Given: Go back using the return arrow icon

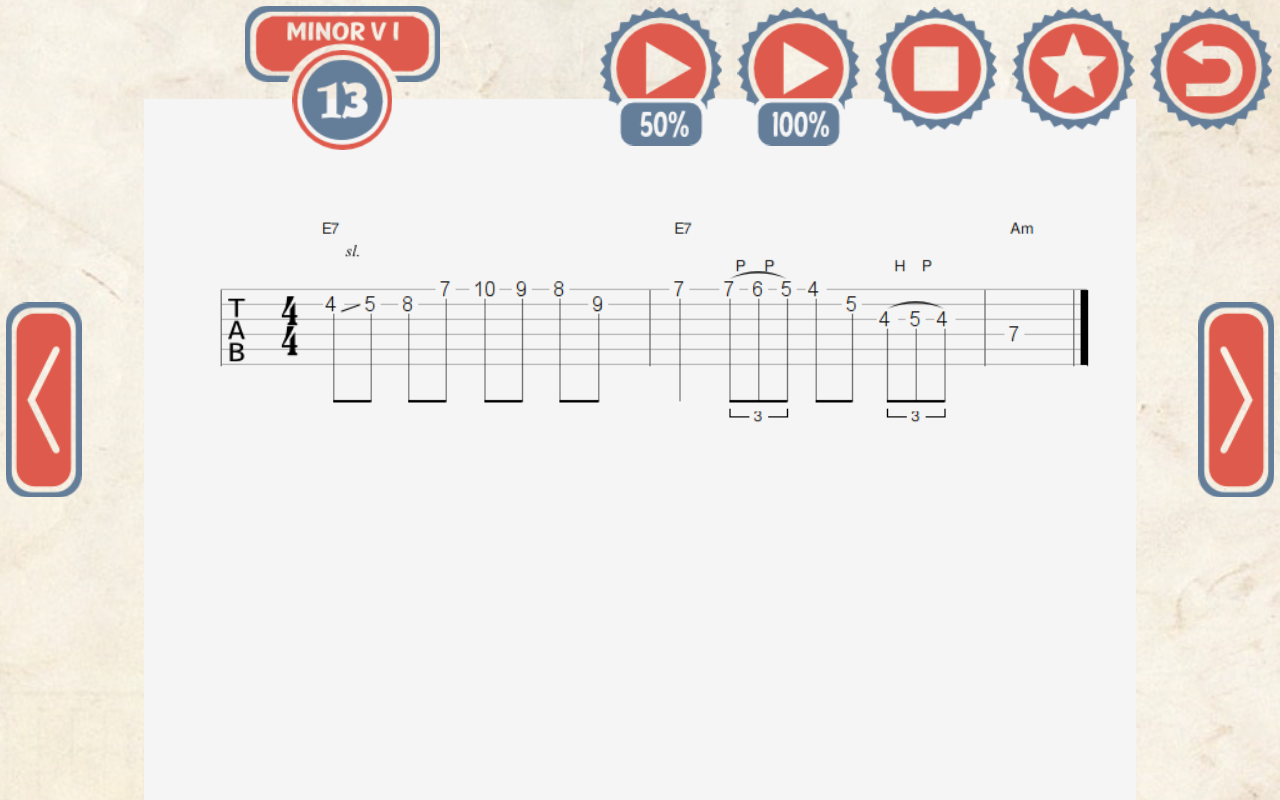Looking at the screenshot, I should pyautogui.click(x=1211, y=68).
